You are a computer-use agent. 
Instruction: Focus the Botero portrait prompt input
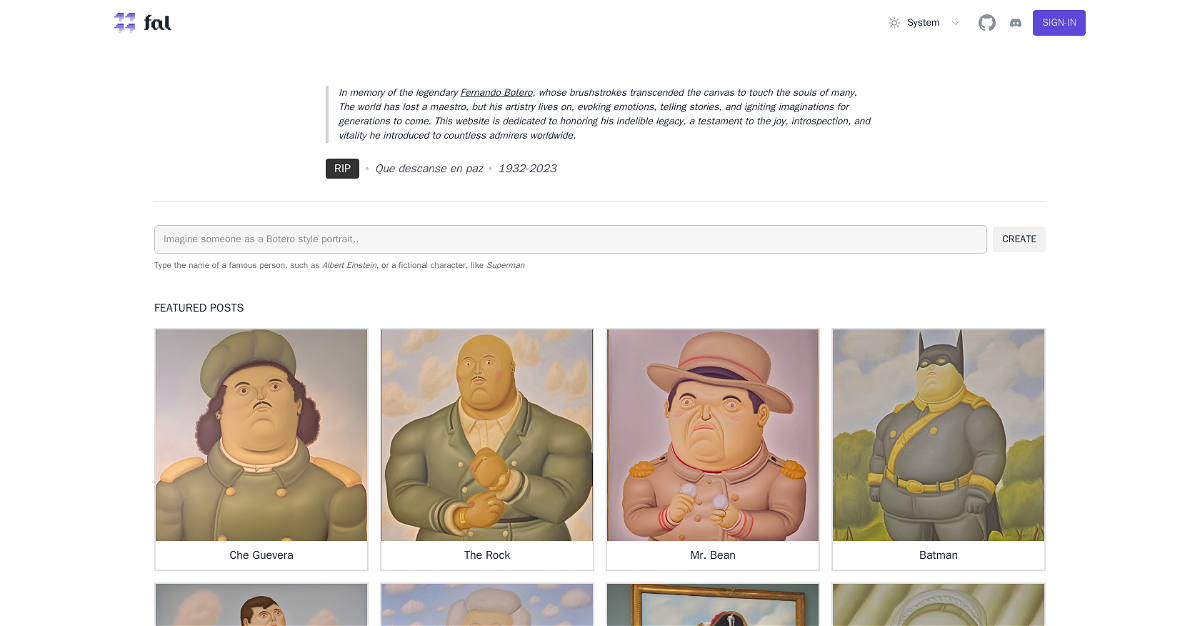coord(570,239)
